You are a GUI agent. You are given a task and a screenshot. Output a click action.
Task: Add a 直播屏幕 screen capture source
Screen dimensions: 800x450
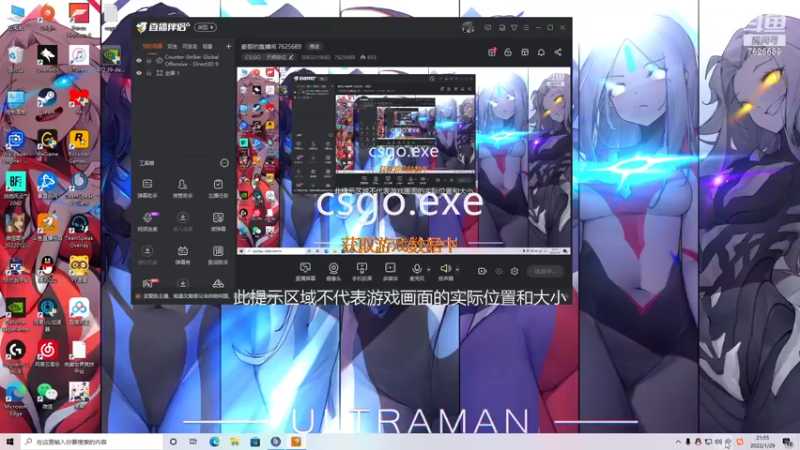pyautogui.click(x=305, y=271)
